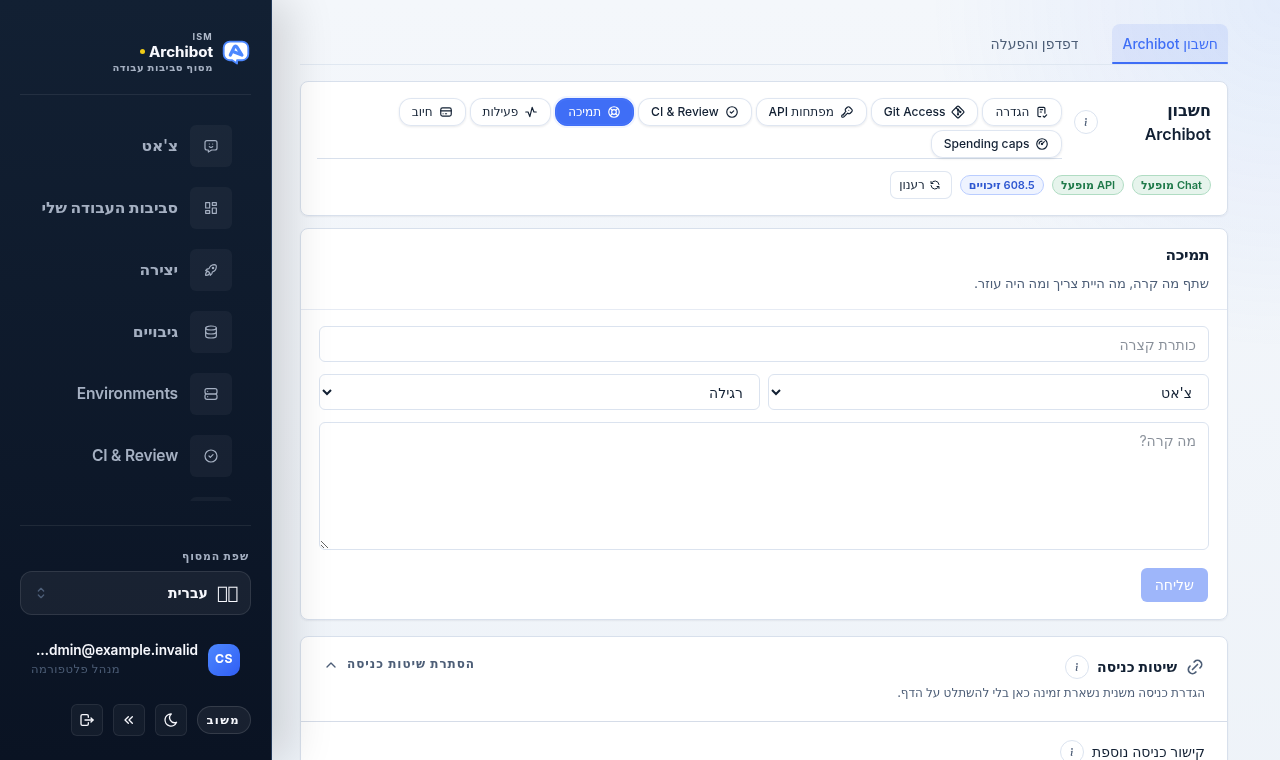Viewport: 1280px width, 760px height.
Task: Switch to the דפדפן והפעלה tab
Action: [1035, 44]
